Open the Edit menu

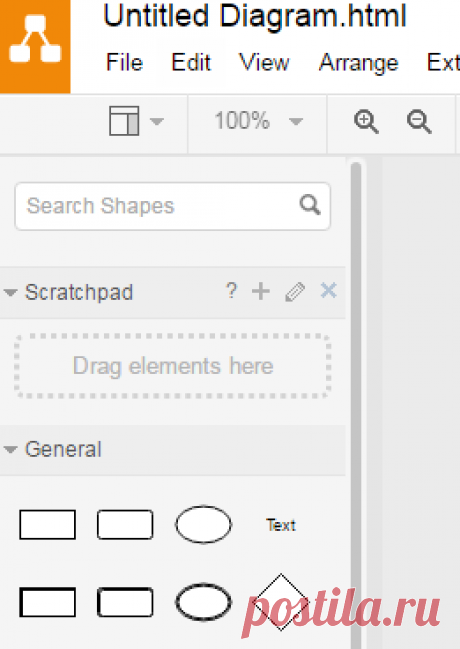coord(191,63)
